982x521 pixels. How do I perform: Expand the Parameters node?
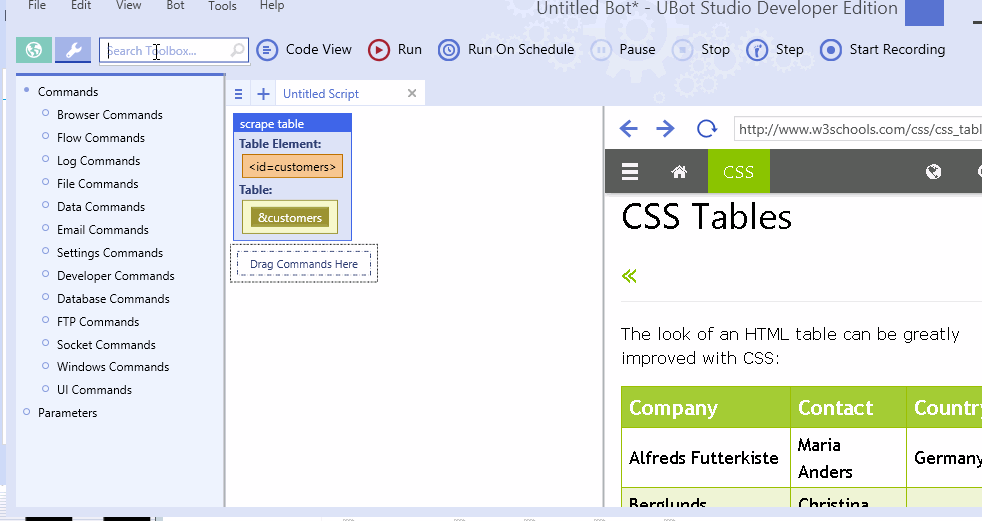pyautogui.click(x=27, y=411)
